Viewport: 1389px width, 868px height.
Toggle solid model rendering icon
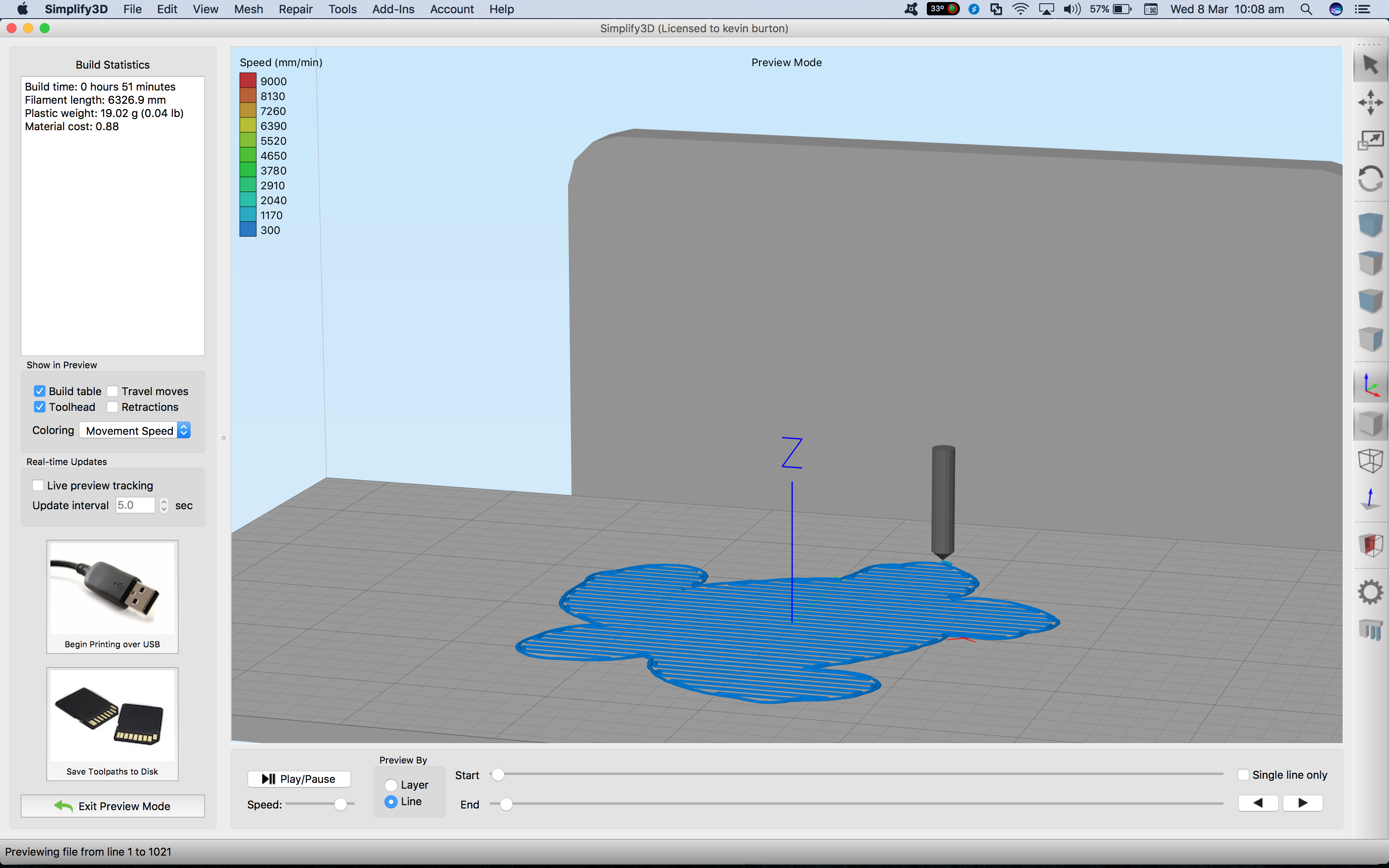click(1371, 424)
